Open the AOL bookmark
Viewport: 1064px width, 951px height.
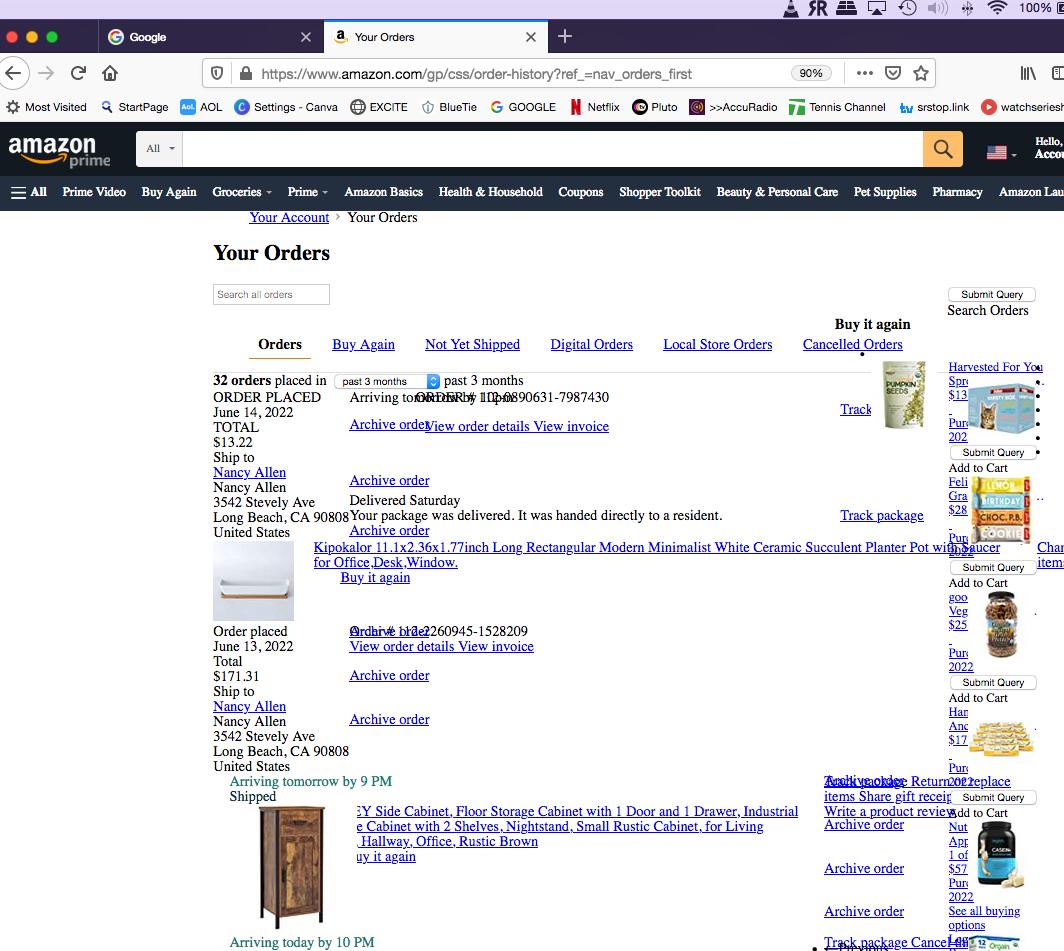(202, 107)
